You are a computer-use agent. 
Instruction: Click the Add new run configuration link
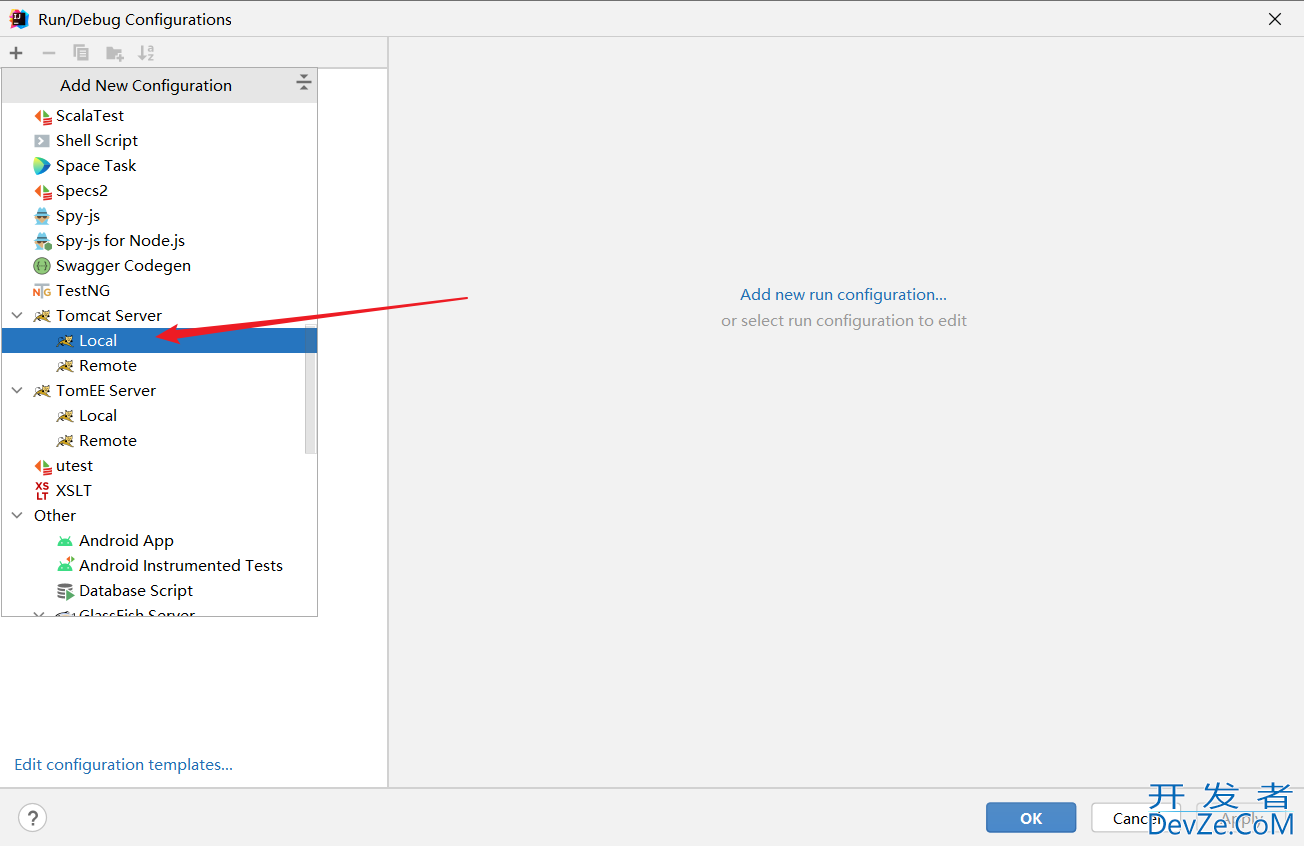pos(843,295)
